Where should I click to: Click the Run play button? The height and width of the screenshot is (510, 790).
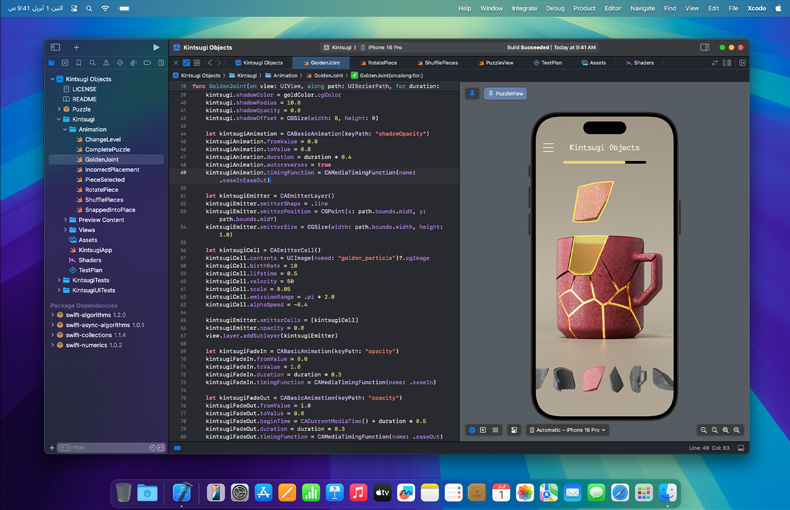tap(156, 47)
